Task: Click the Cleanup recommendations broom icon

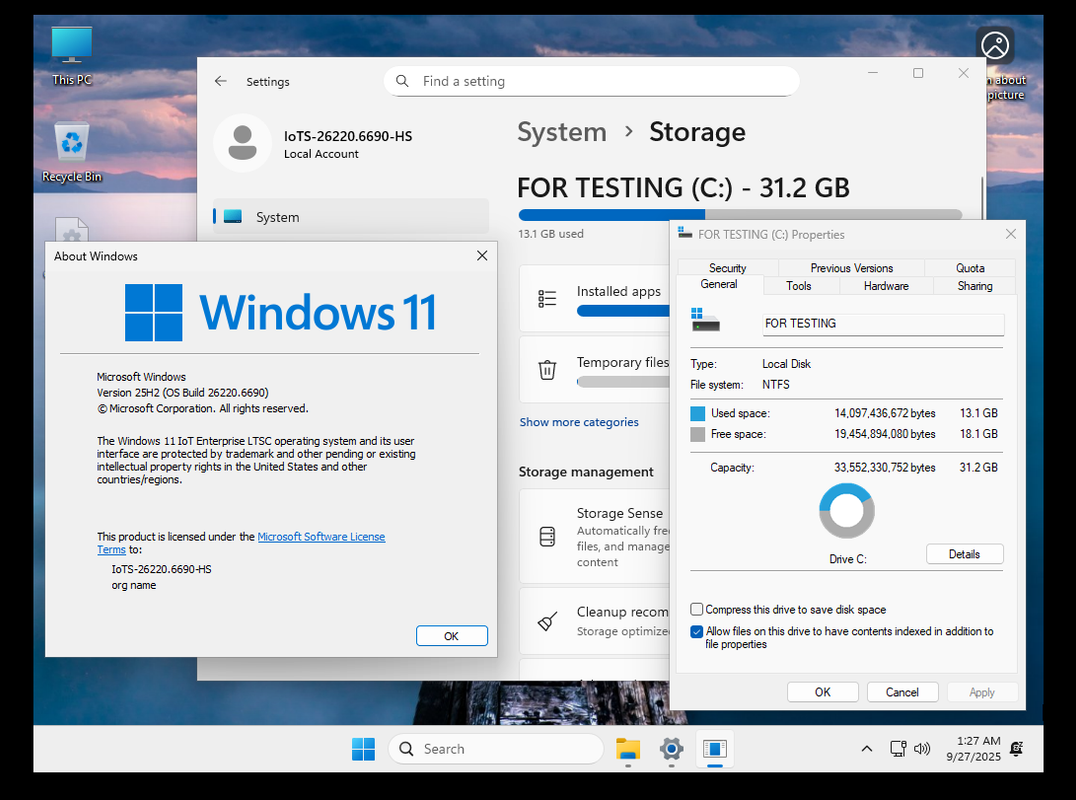Action: (x=547, y=622)
